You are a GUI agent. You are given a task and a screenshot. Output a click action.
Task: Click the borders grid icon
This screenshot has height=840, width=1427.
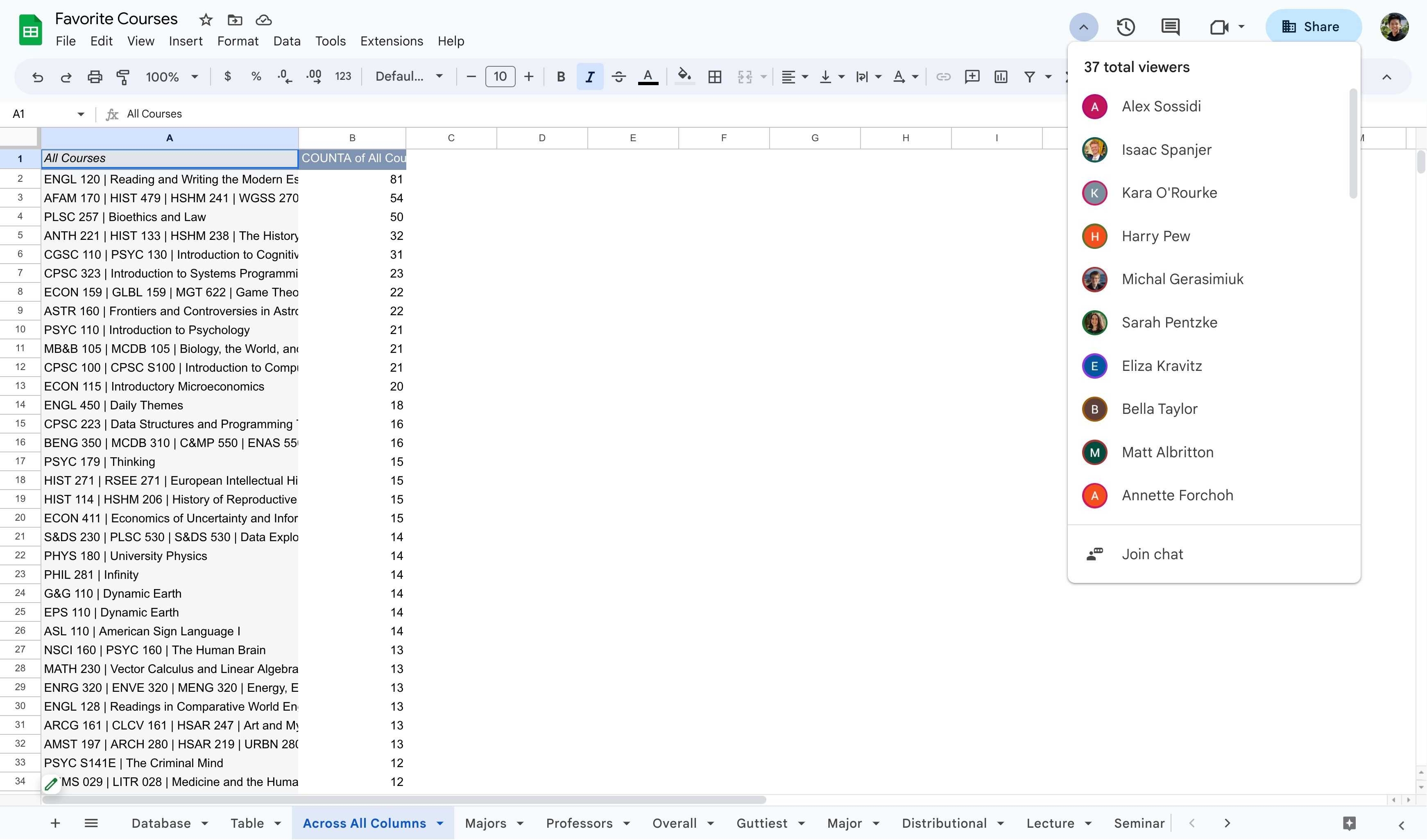pyautogui.click(x=715, y=77)
